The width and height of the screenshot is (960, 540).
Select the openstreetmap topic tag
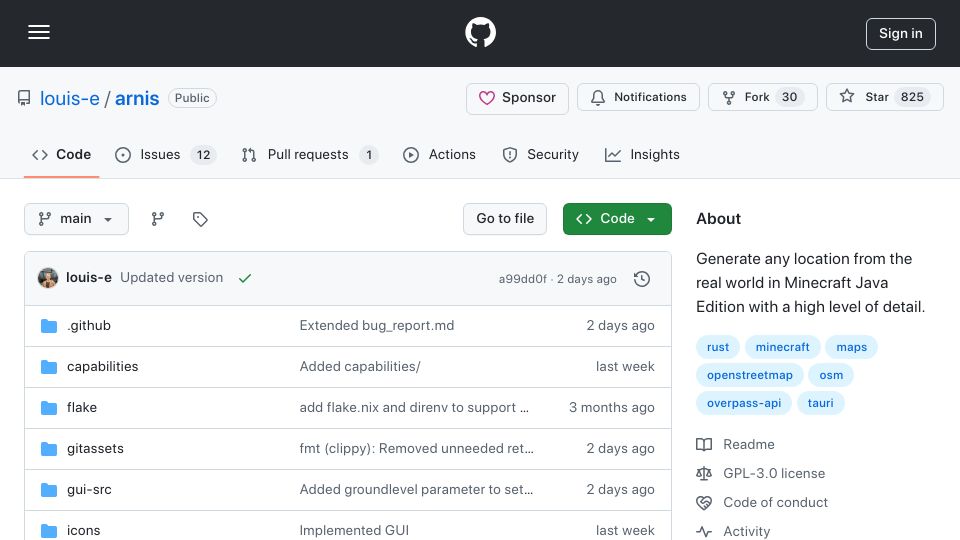pos(749,375)
